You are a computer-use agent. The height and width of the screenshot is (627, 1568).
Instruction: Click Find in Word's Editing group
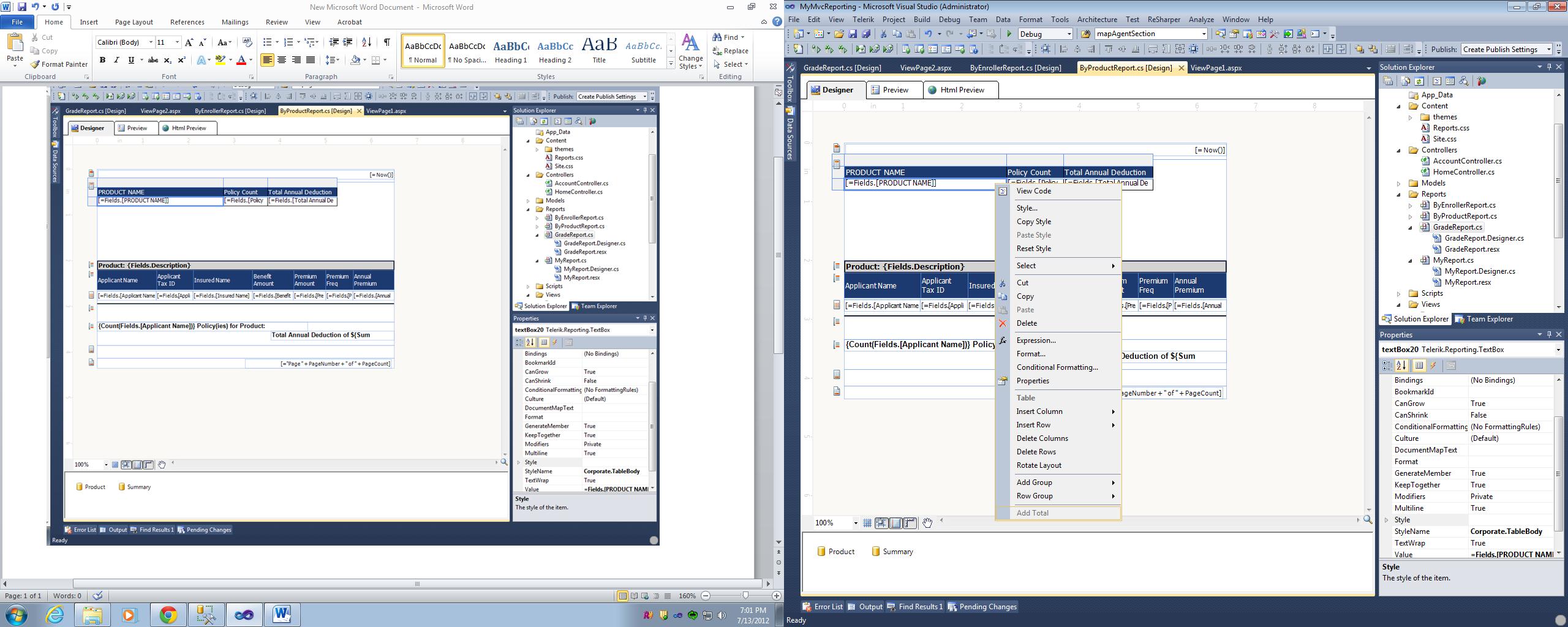click(x=728, y=37)
